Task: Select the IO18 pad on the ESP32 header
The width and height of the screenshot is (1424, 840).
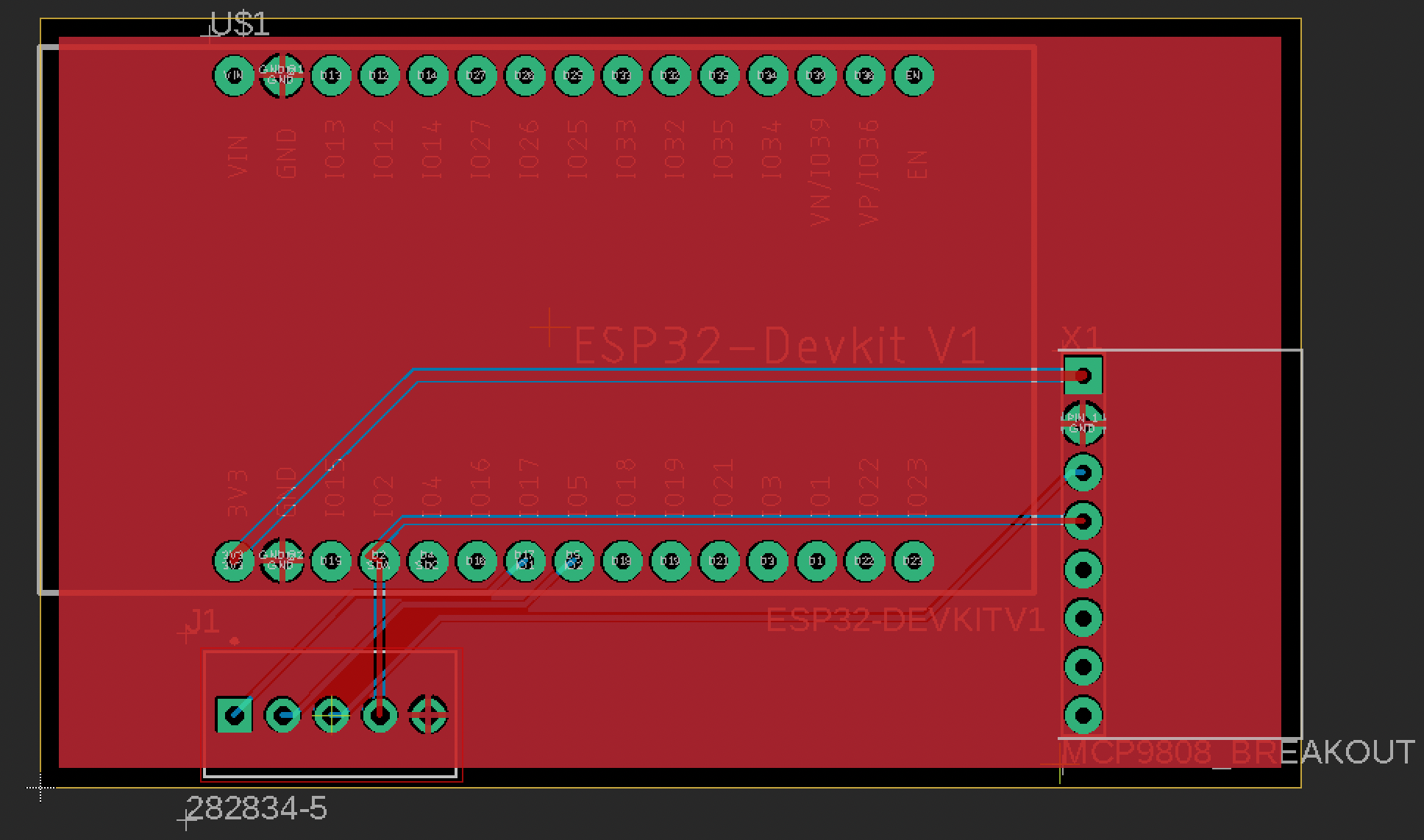Action: pyautogui.click(x=622, y=561)
